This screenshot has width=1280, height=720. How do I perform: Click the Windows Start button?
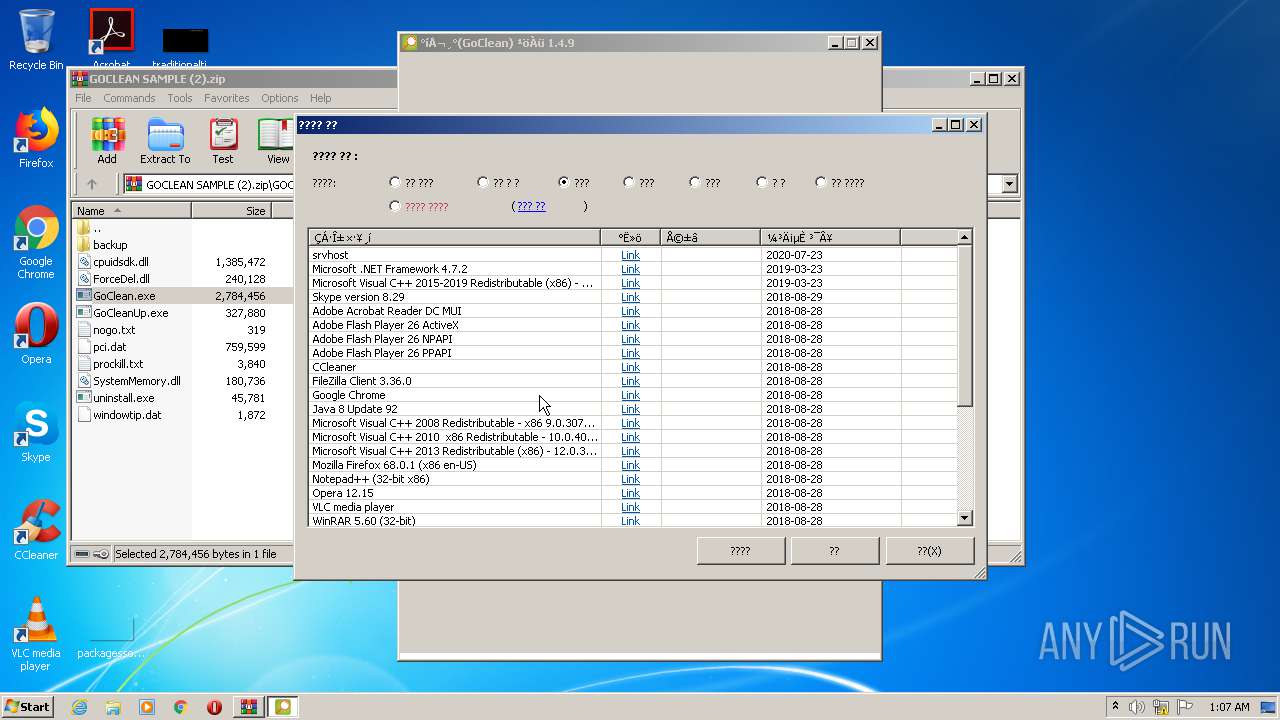[x=28, y=707]
